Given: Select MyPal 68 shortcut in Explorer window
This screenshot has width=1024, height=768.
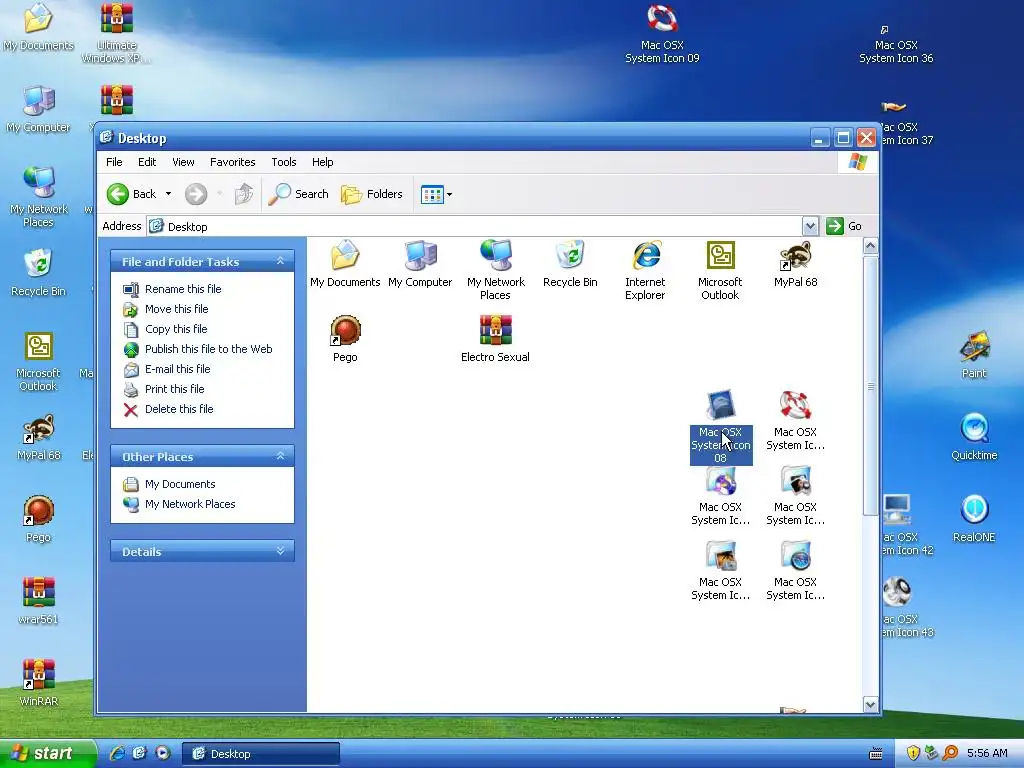Looking at the screenshot, I should (795, 263).
